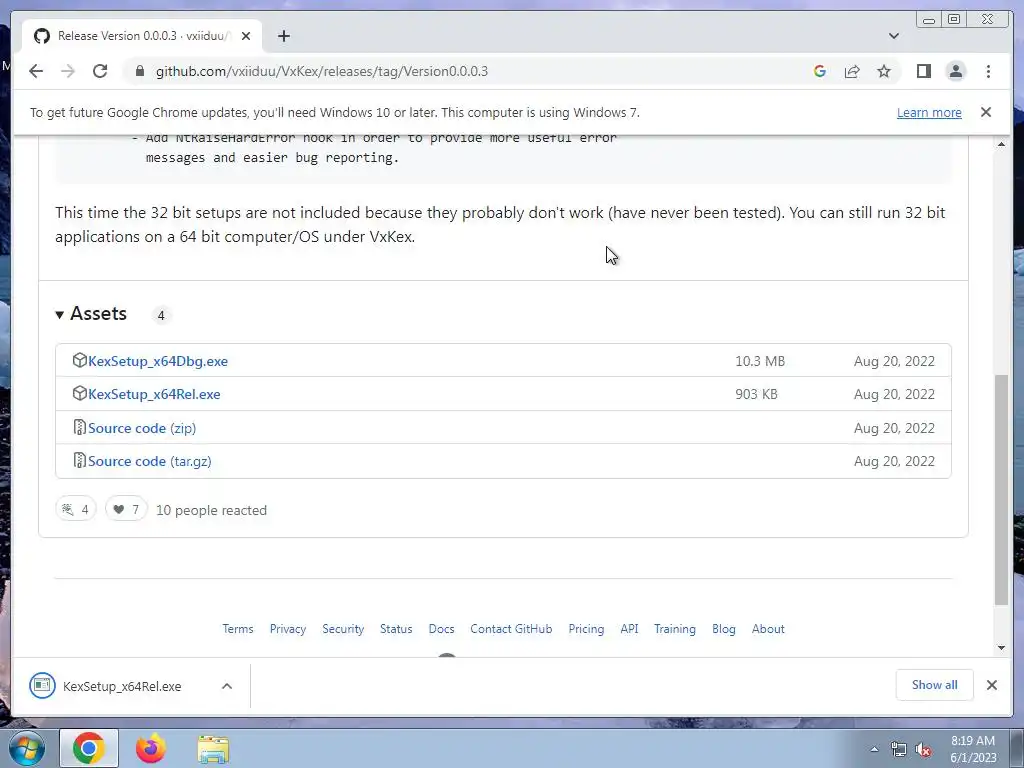The width and height of the screenshot is (1024, 768).
Task: Collapse the Assets section
Action: pyautogui.click(x=91, y=314)
